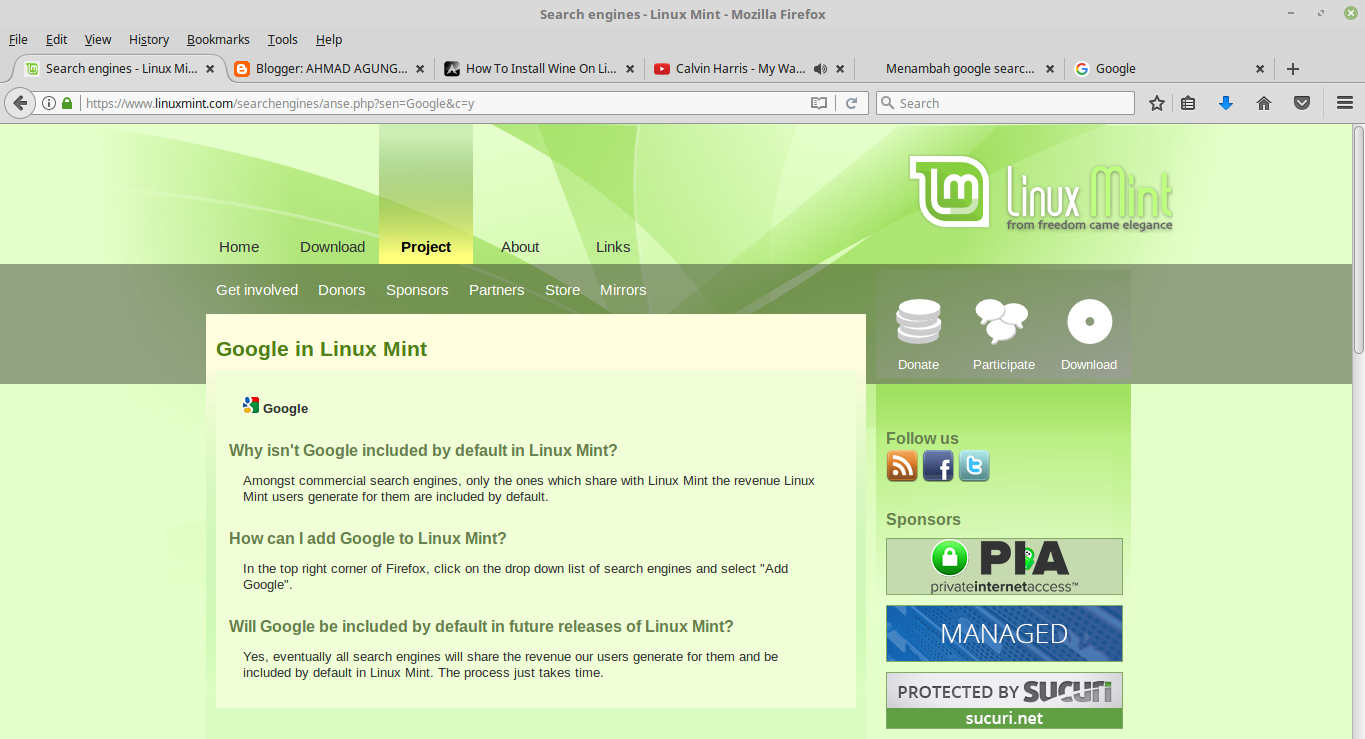Close the Calvin Harris YouTube tab
The height and width of the screenshot is (739, 1365).
(x=840, y=69)
